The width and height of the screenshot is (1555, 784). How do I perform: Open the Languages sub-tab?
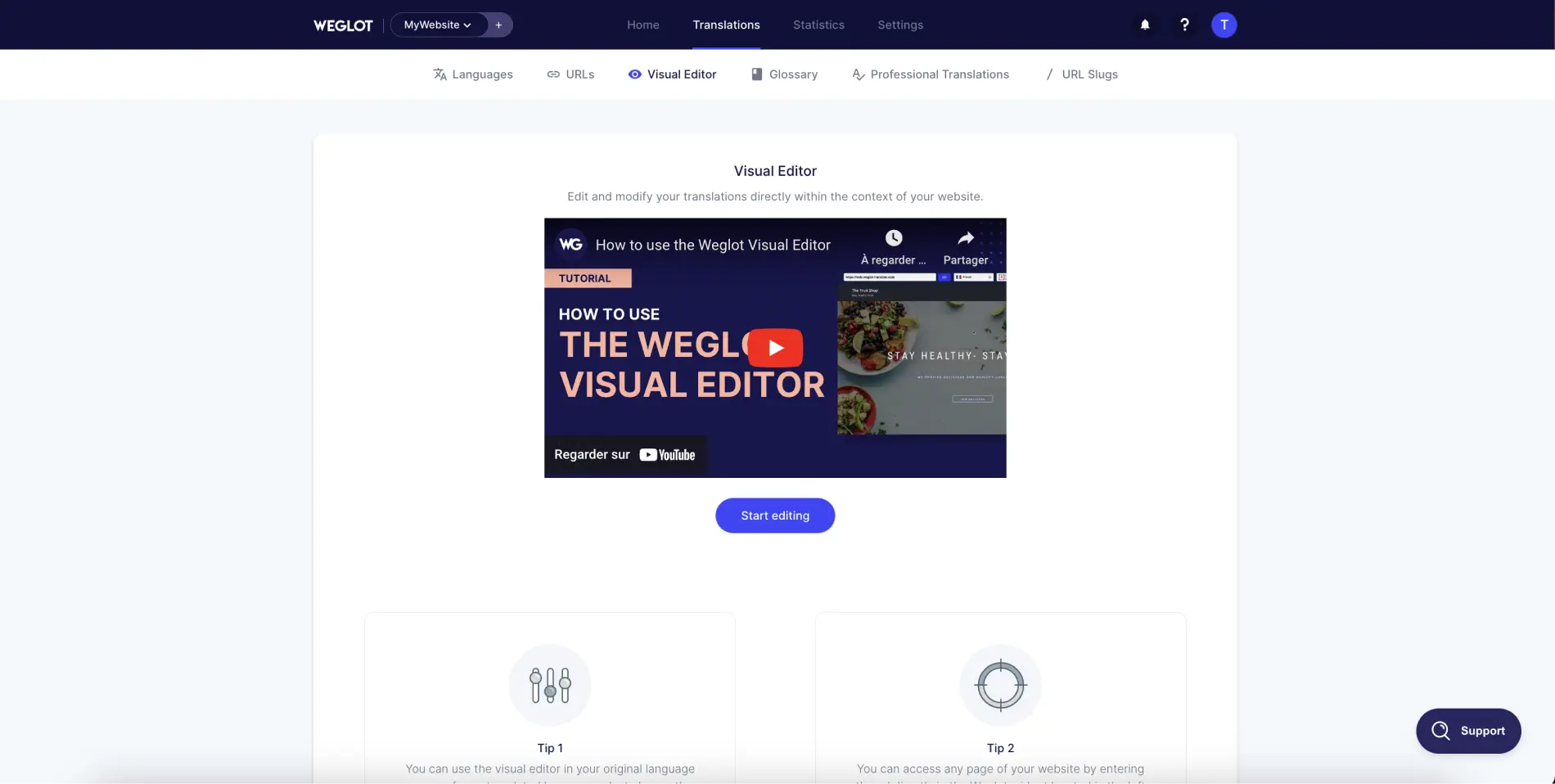click(x=473, y=74)
